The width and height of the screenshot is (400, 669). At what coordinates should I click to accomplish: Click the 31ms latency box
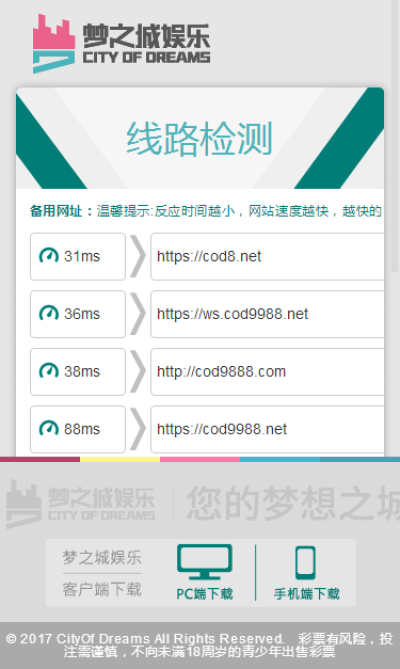(x=78, y=256)
